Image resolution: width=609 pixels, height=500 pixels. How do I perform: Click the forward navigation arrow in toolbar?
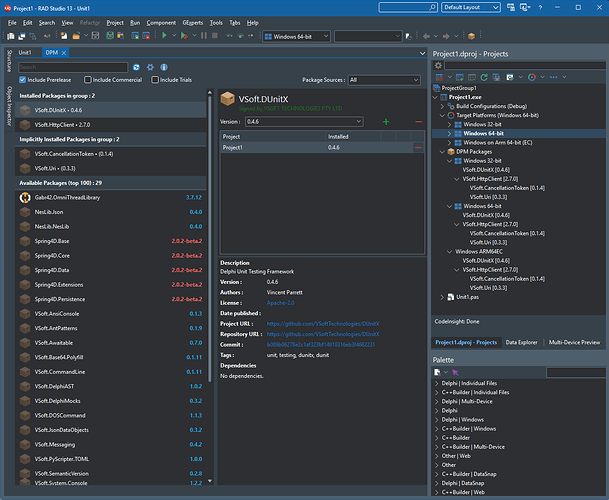click(x=446, y=36)
